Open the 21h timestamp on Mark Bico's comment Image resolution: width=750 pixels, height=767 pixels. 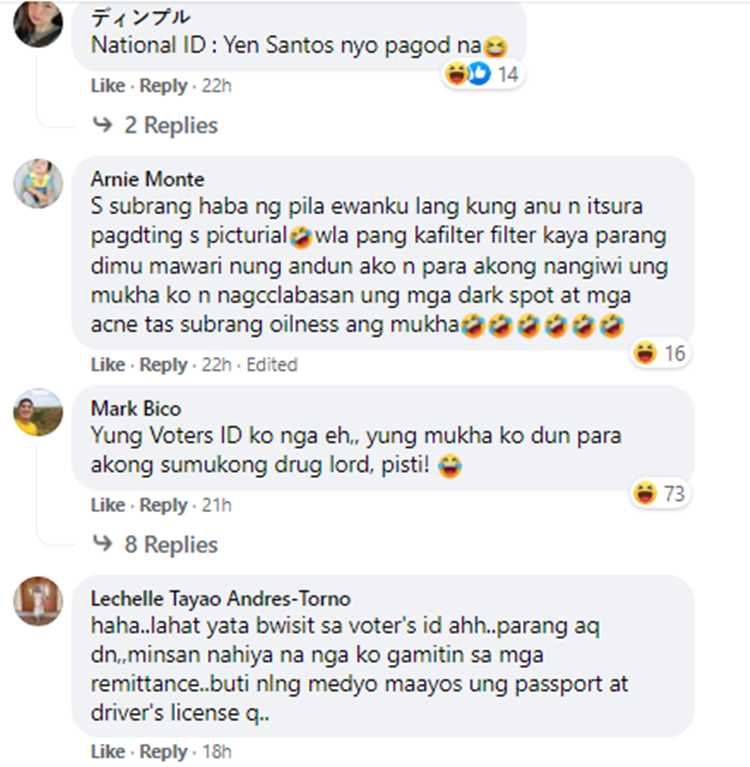(x=216, y=505)
